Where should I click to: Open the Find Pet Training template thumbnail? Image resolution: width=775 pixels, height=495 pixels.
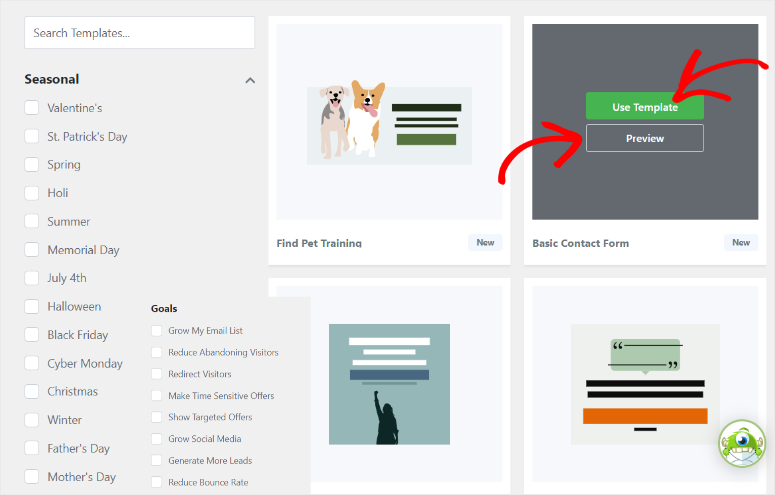tap(389, 122)
